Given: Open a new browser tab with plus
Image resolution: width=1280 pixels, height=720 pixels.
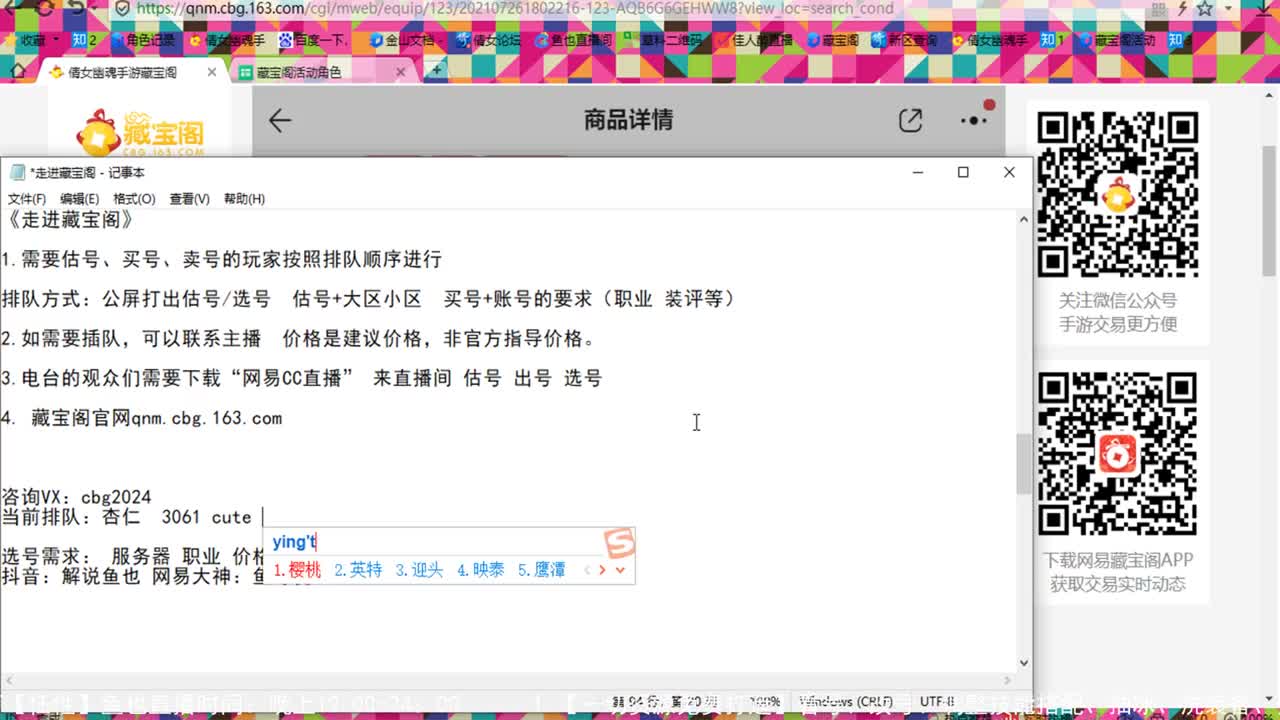Looking at the screenshot, I should pyautogui.click(x=436, y=71).
